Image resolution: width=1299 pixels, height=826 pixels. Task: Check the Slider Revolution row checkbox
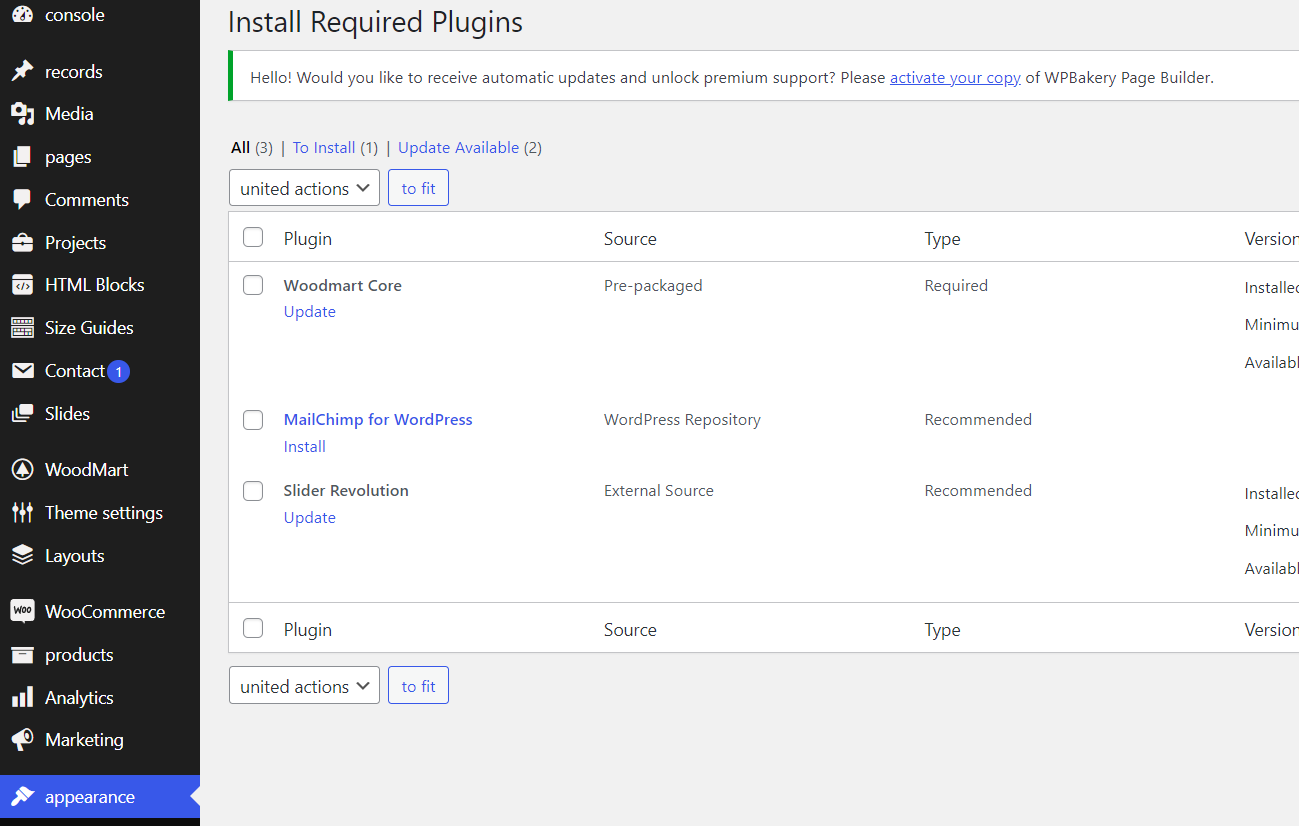(x=253, y=491)
